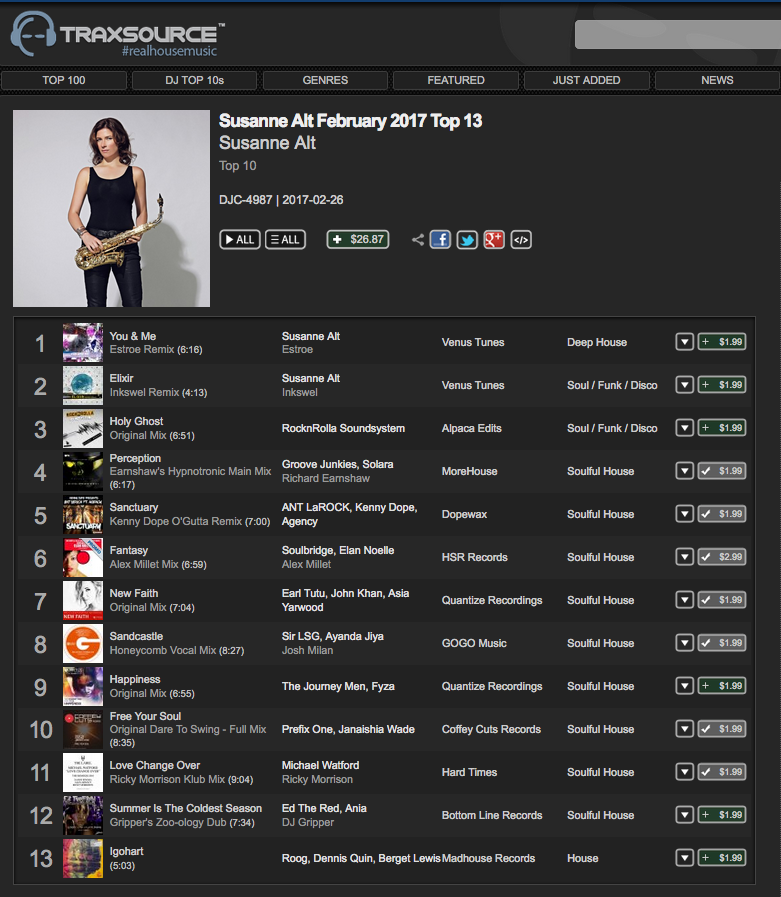This screenshot has height=897, width=781.
Task: Expand options dropdown for Happiness
Action: (x=684, y=686)
